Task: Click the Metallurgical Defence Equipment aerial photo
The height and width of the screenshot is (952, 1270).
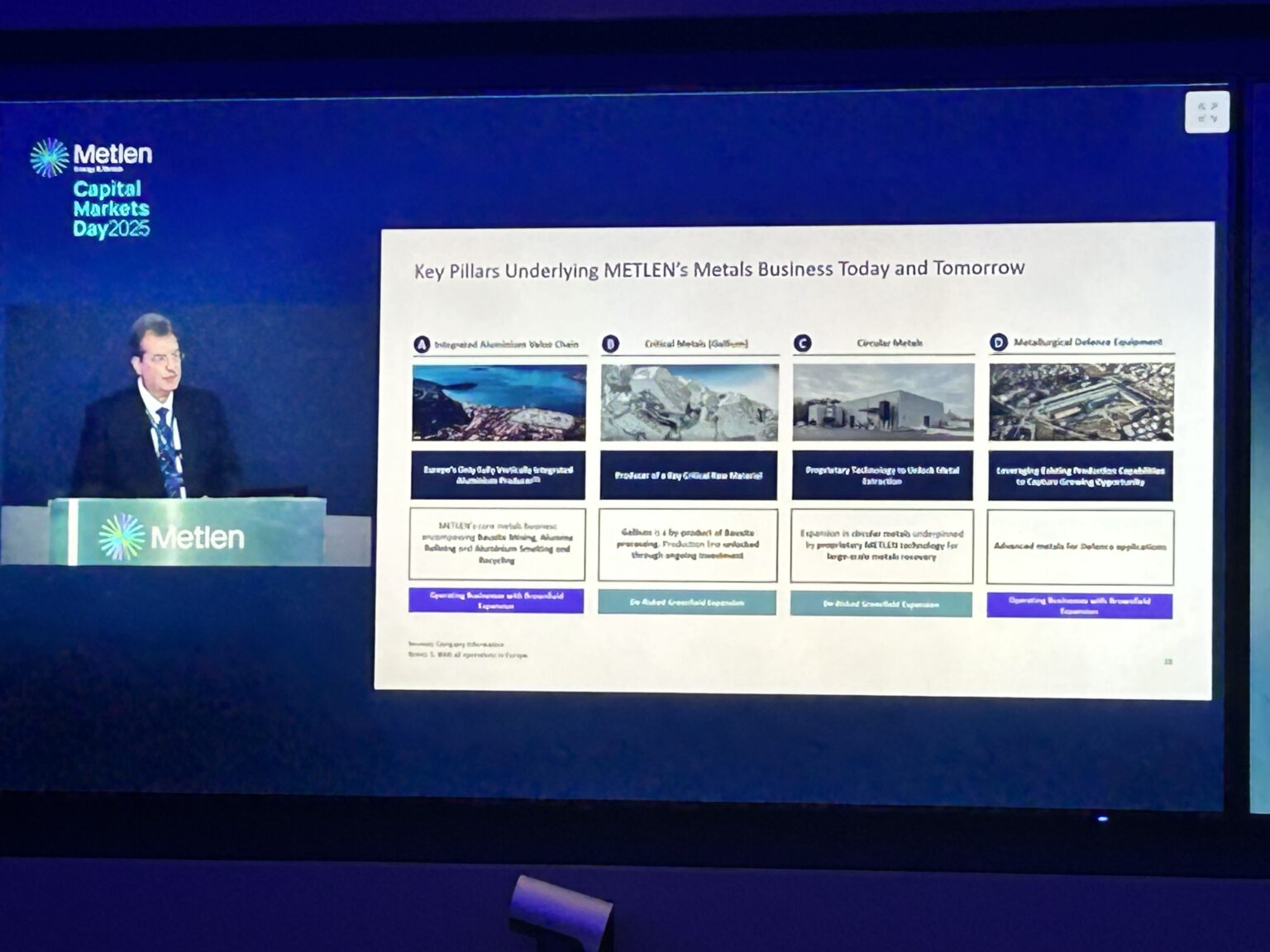Action: [x=1081, y=401]
